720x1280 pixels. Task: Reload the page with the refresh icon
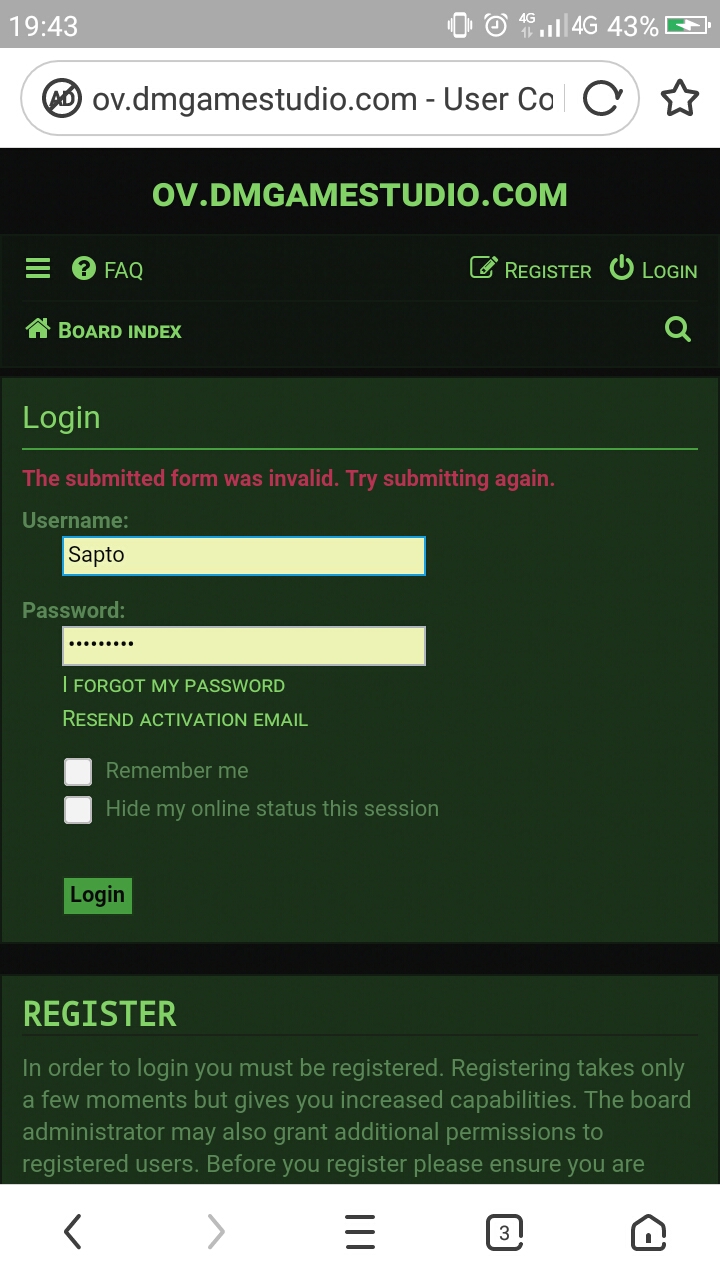tap(602, 97)
